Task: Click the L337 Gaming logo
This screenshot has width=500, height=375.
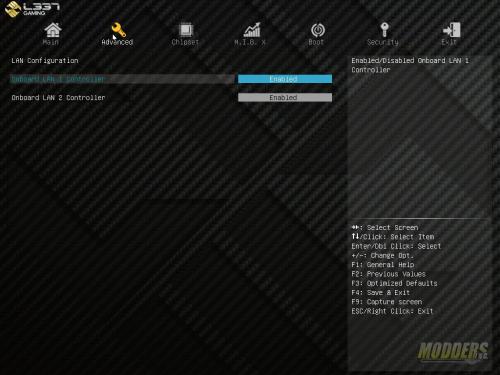Action: click(x=32, y=9)
